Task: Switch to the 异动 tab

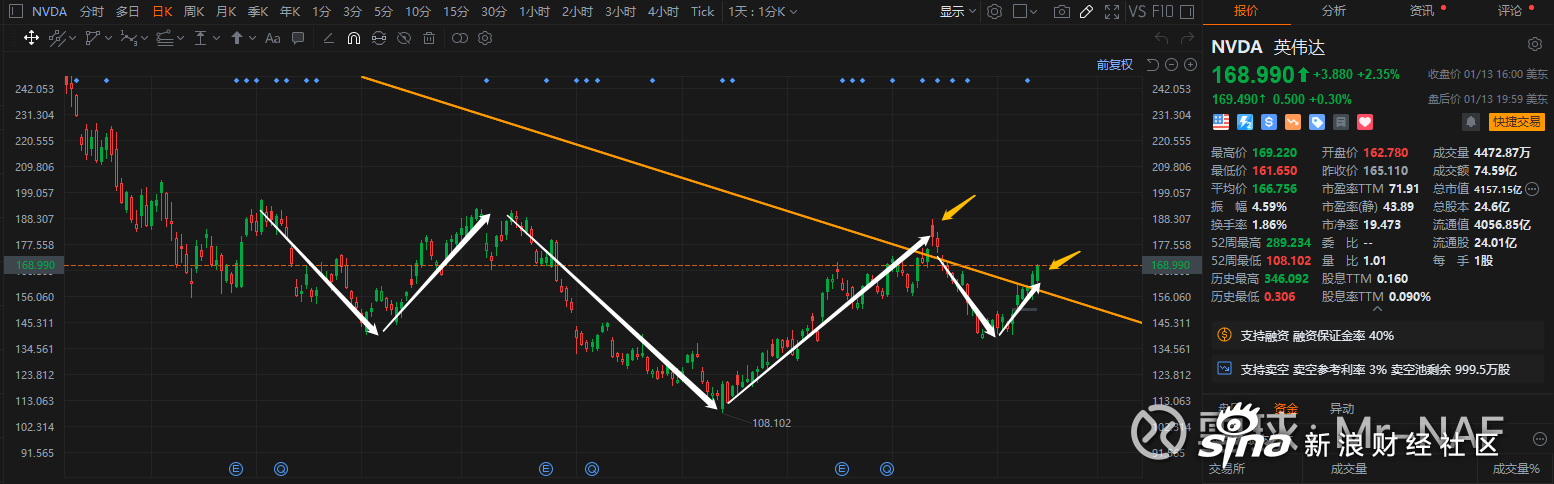Action: pyautogui.click(x=1341, y=408)
